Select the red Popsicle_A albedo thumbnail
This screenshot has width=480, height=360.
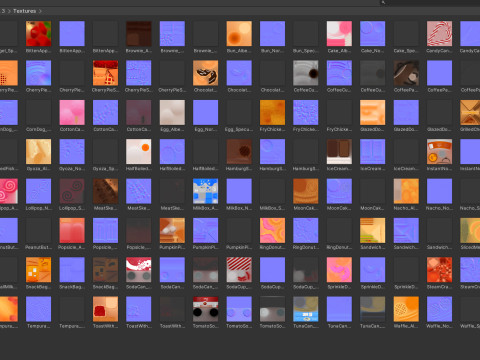tap(72, 230)
